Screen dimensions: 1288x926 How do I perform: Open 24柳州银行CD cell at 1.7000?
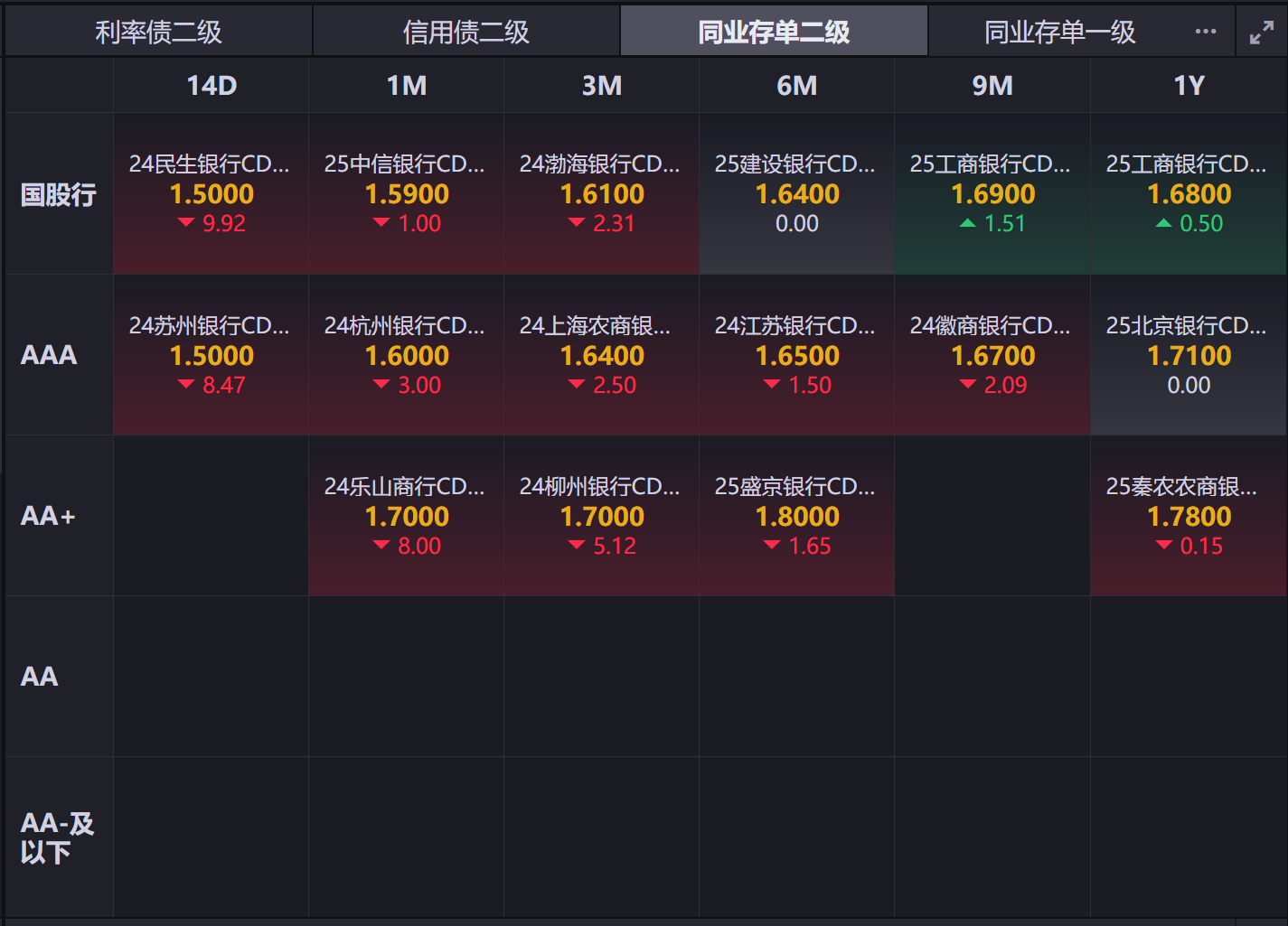[x=602, y=516]
